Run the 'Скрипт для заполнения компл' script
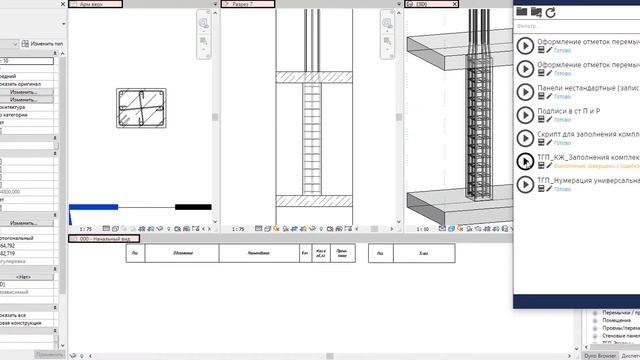 [x=525, y=138]
